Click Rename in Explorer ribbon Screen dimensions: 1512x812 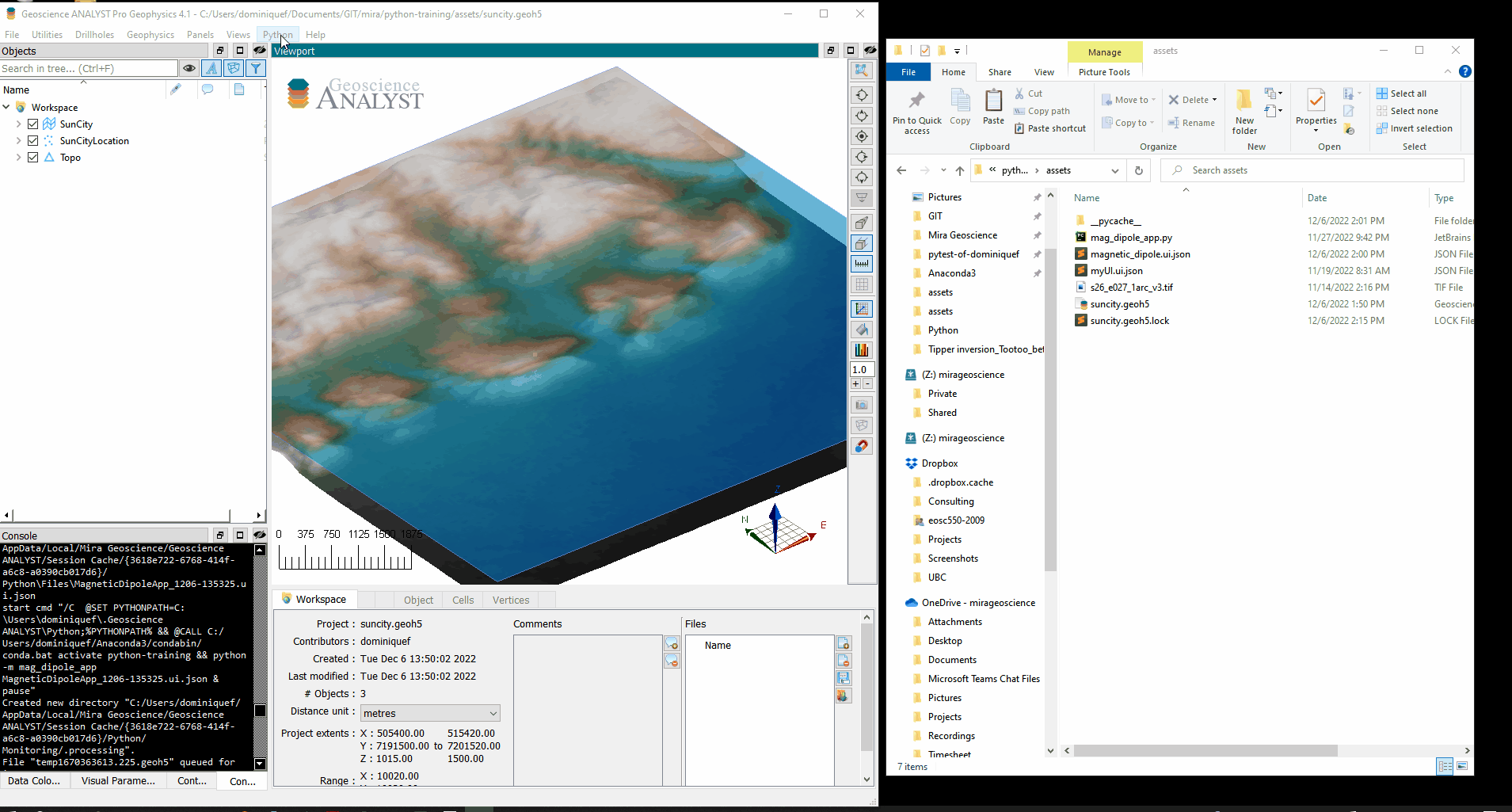pos(1191,123)
